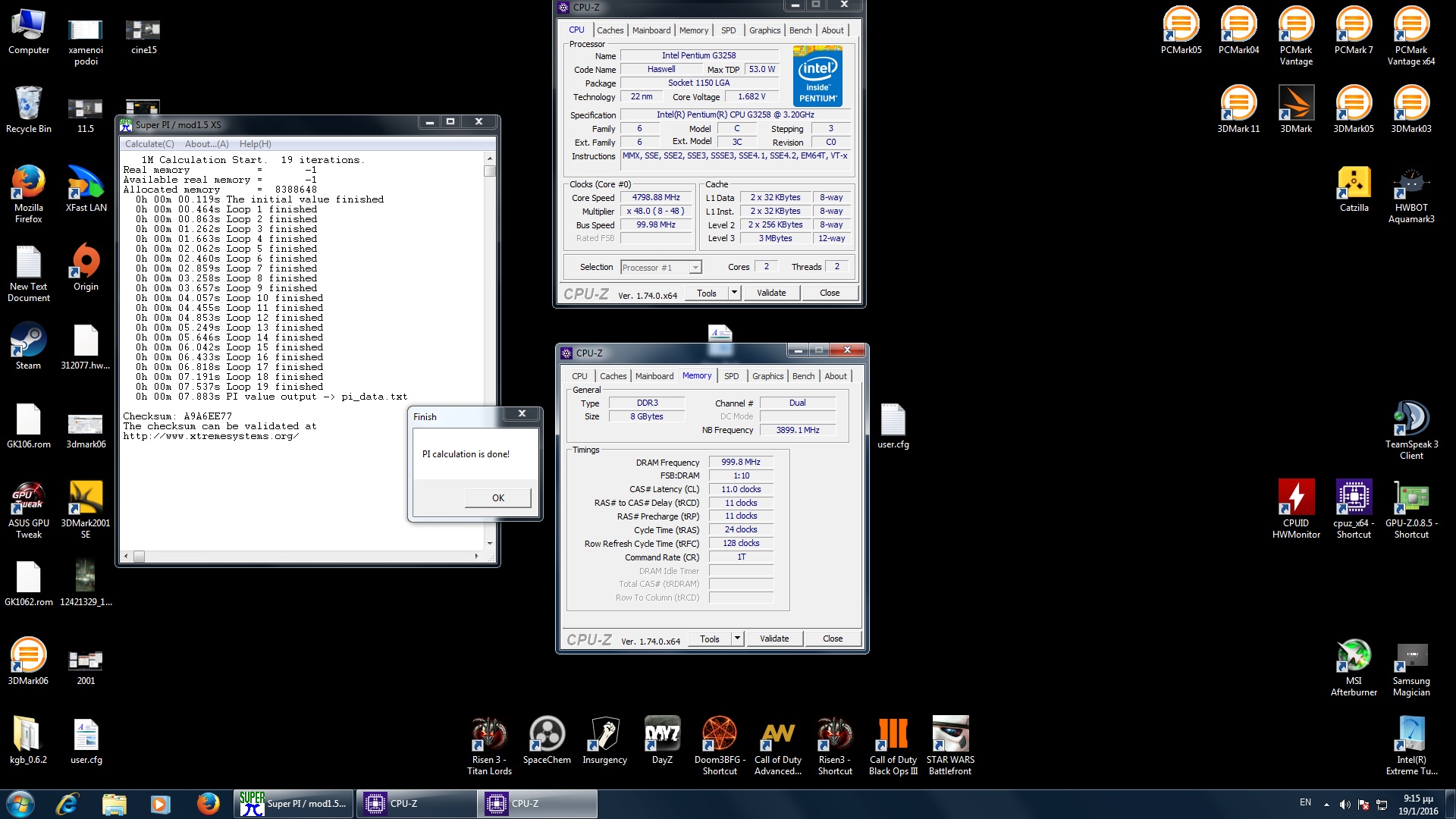Screen dimensions: 1456x819
Task: Click Tools button in top CPU-Z window
Action: 707,293
